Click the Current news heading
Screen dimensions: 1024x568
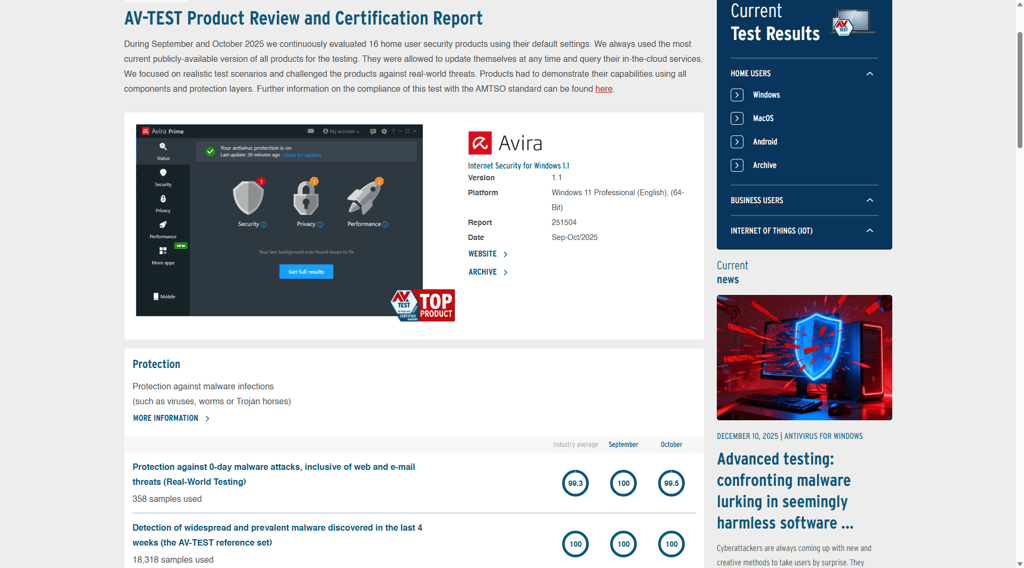[732, 272]
